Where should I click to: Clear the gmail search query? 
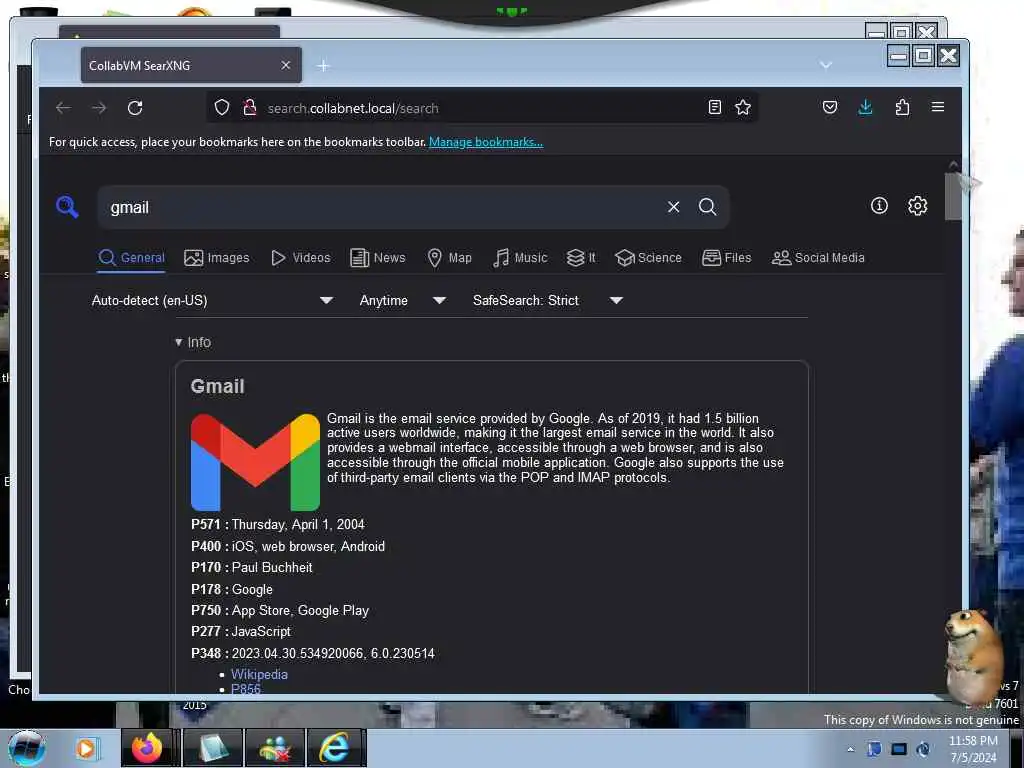click(673, 207)
